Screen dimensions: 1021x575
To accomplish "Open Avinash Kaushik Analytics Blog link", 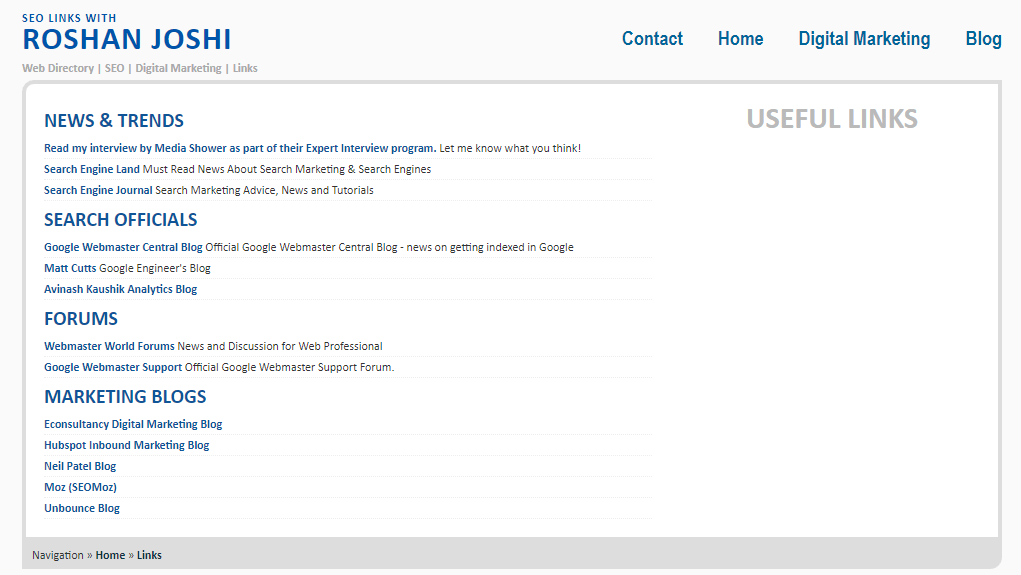I will tap(120, 289).
